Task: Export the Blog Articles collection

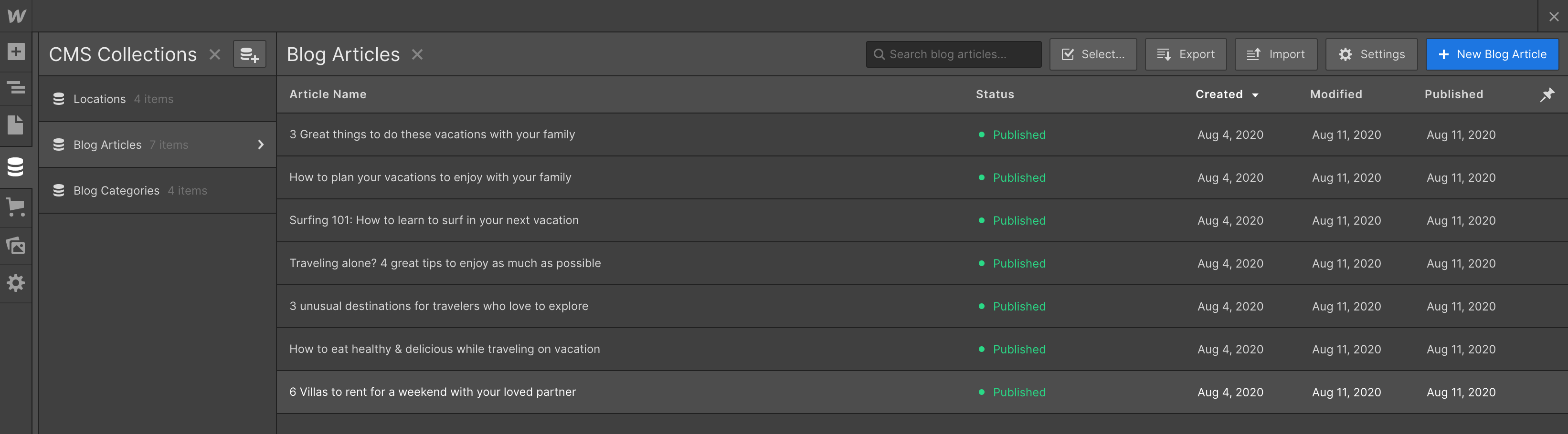Action: 1185,54
